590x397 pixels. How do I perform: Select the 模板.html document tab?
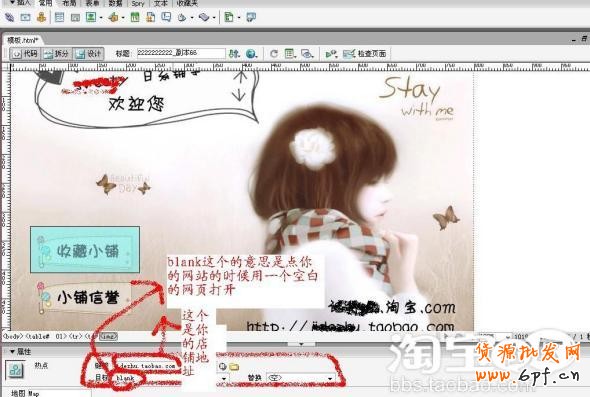23,40
